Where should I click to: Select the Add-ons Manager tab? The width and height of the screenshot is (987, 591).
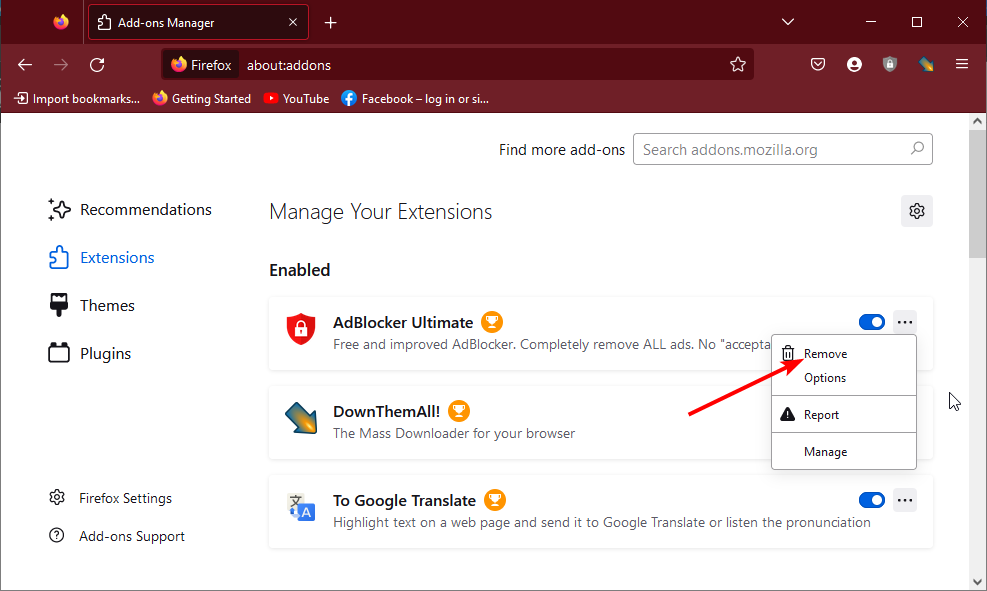click(198, 22)
